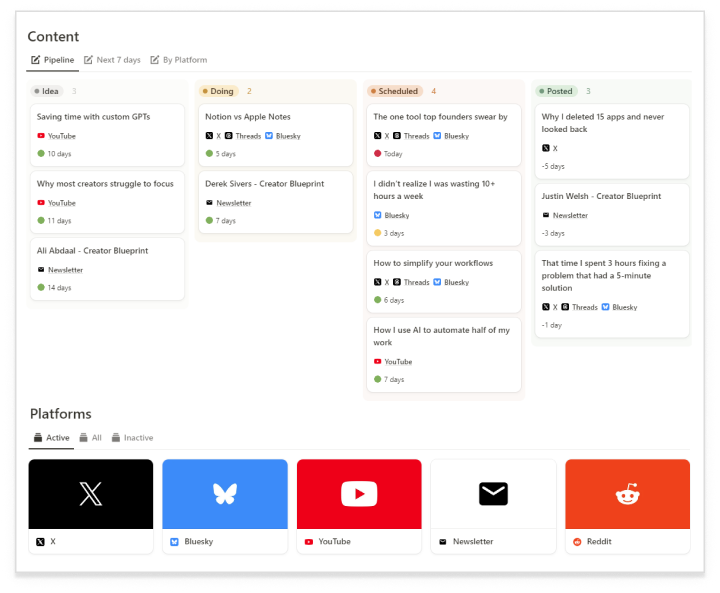Click the Newsletter label in Platforms gallery
The width and height of the screenshot is (720, 593).
click(x=473, y=542)
